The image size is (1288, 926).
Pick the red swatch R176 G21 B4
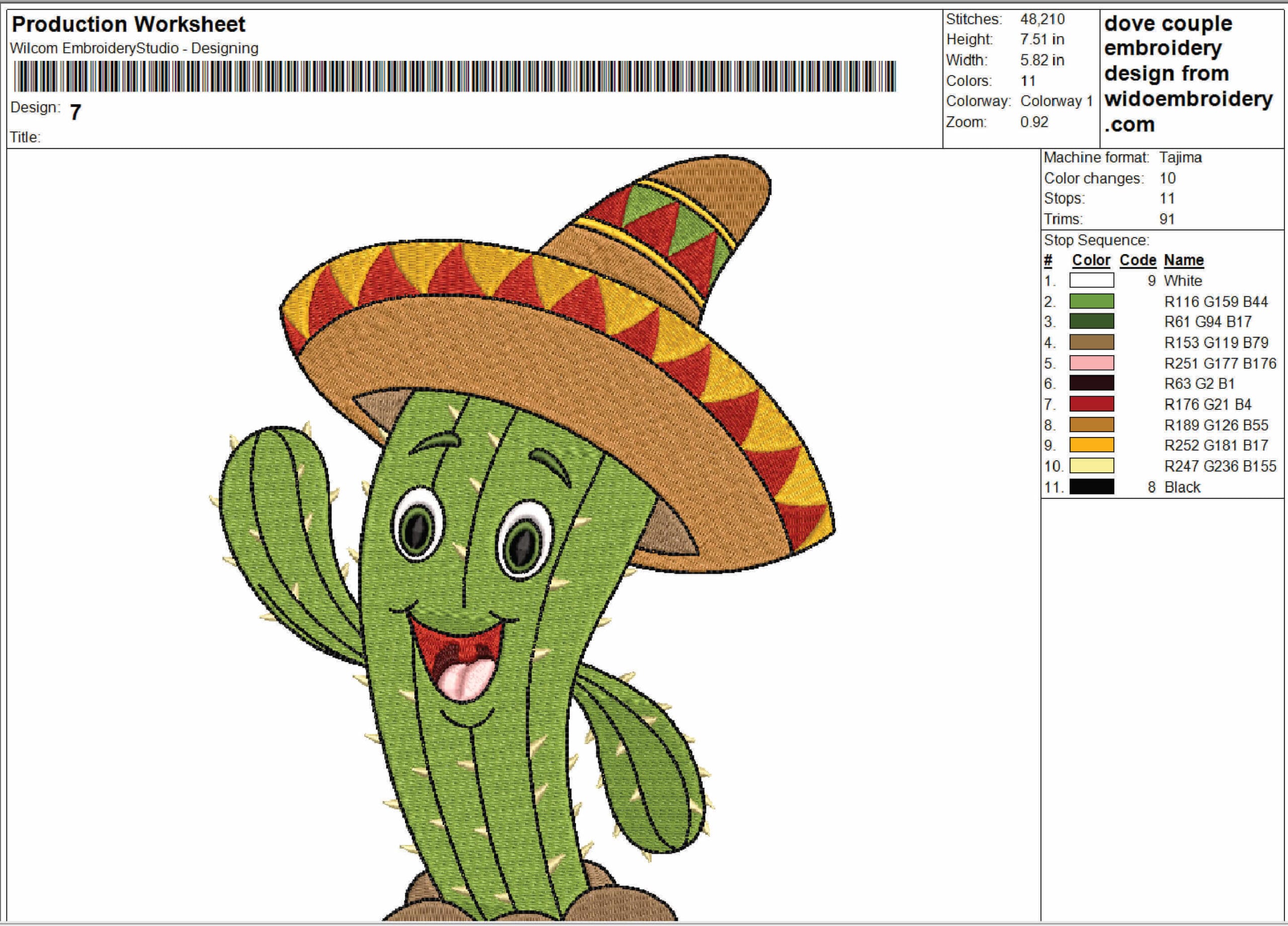pyautogui.click(x=1091, y=404)
